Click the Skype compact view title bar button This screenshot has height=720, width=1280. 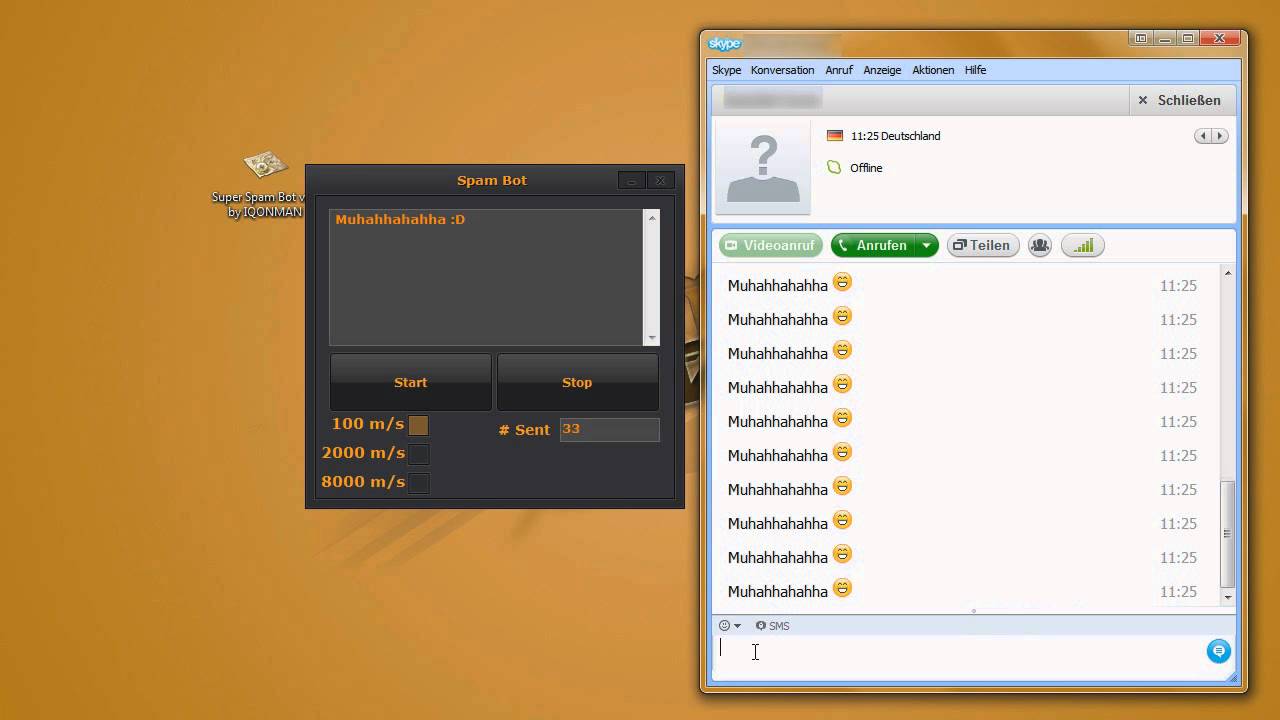tap(1141, 39)
